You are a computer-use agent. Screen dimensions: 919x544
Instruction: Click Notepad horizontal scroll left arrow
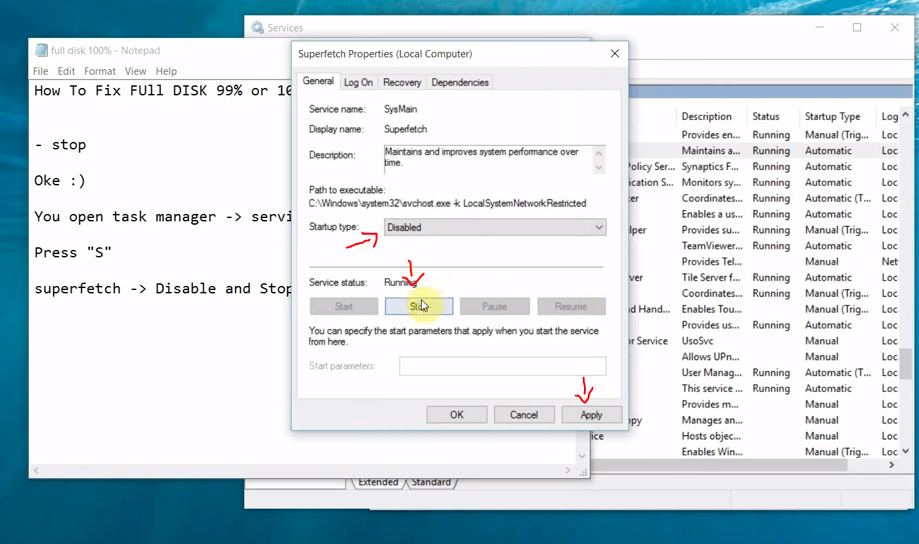coord(36,470)
